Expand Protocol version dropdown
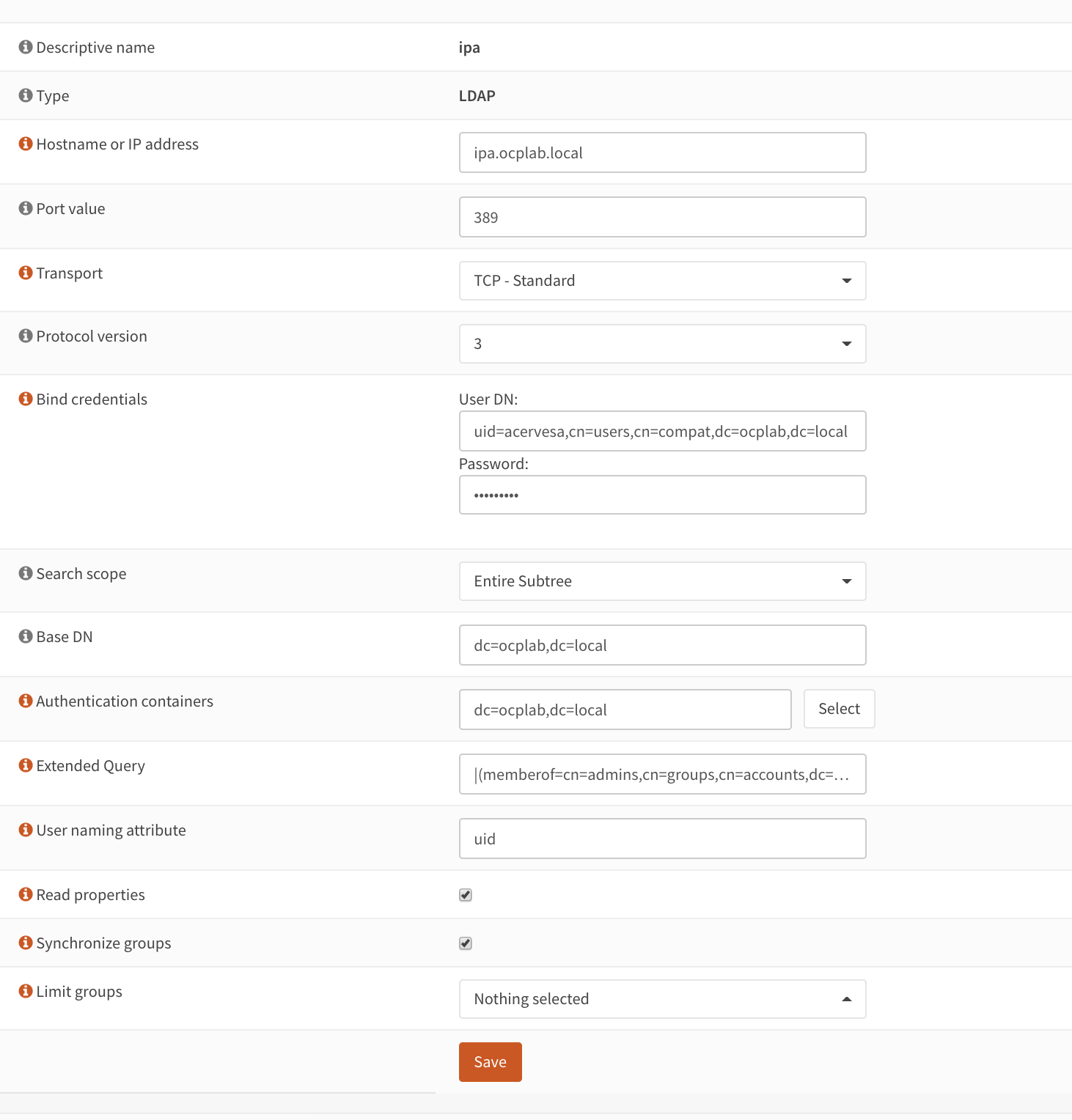1072x1120 pixels. point(663,344)
